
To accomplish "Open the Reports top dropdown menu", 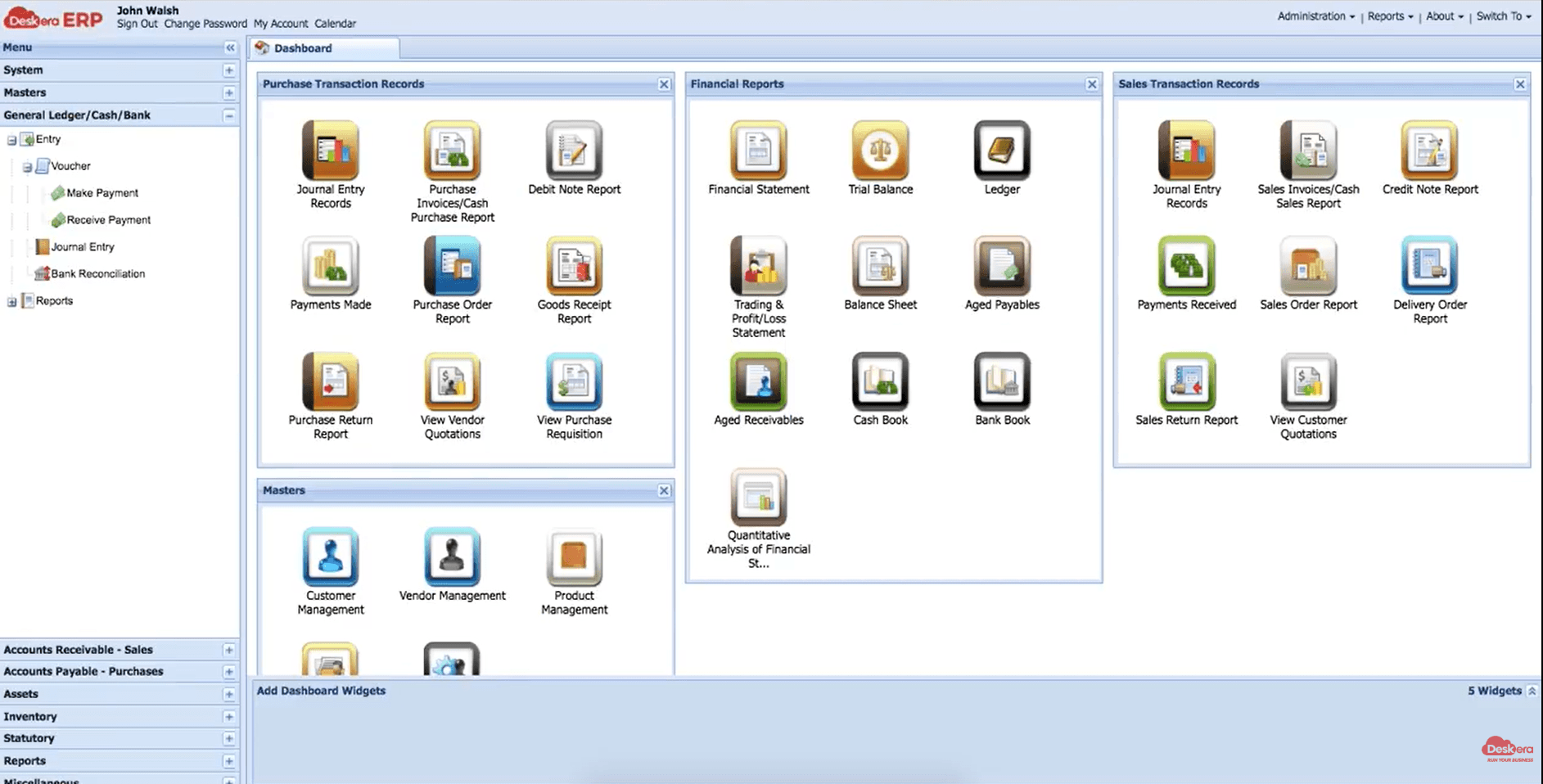I will (x=1390, y=16).
